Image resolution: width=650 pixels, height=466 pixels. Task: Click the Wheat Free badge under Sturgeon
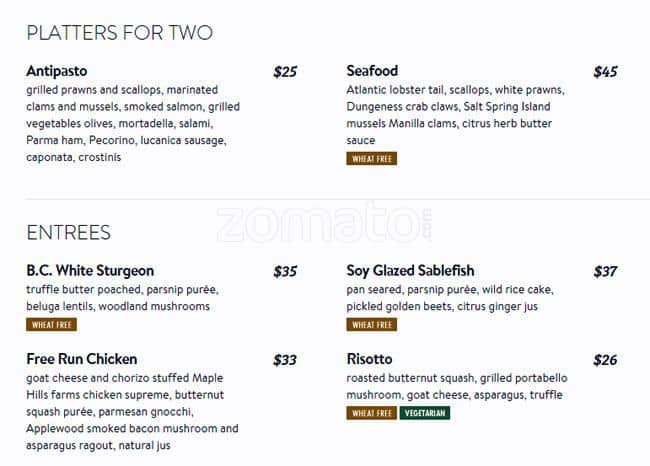pos(52,325)
